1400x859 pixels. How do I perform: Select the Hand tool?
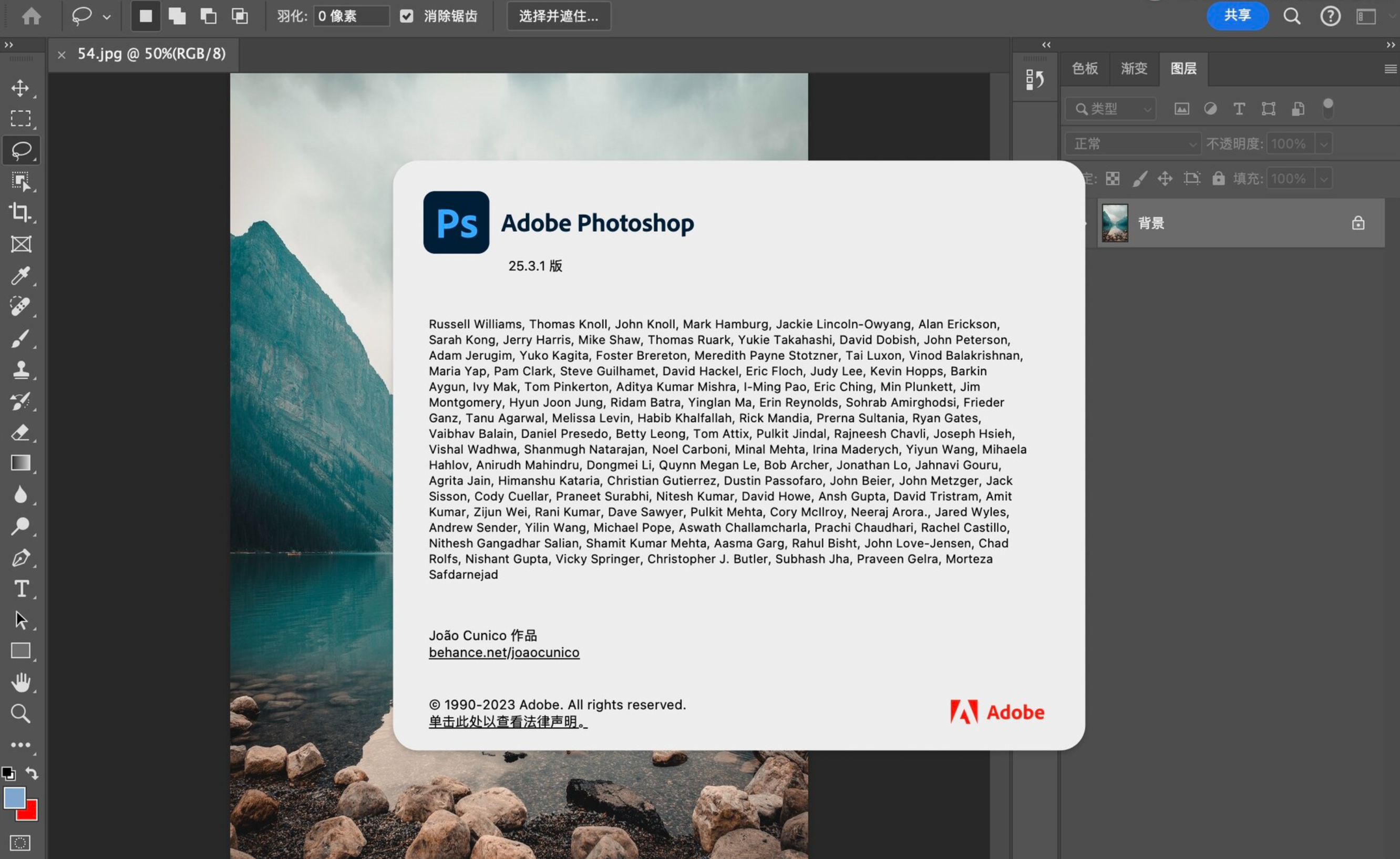[20, 682]
